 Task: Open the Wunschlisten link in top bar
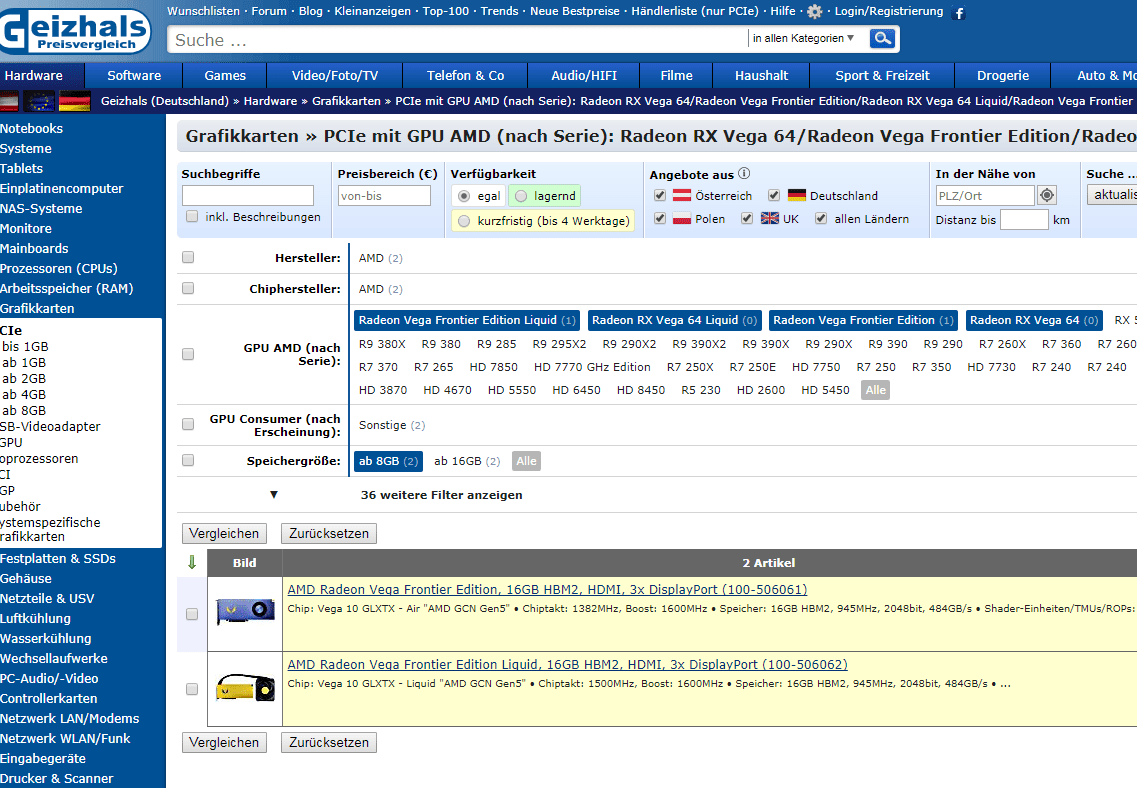click(x=203, y=11)
